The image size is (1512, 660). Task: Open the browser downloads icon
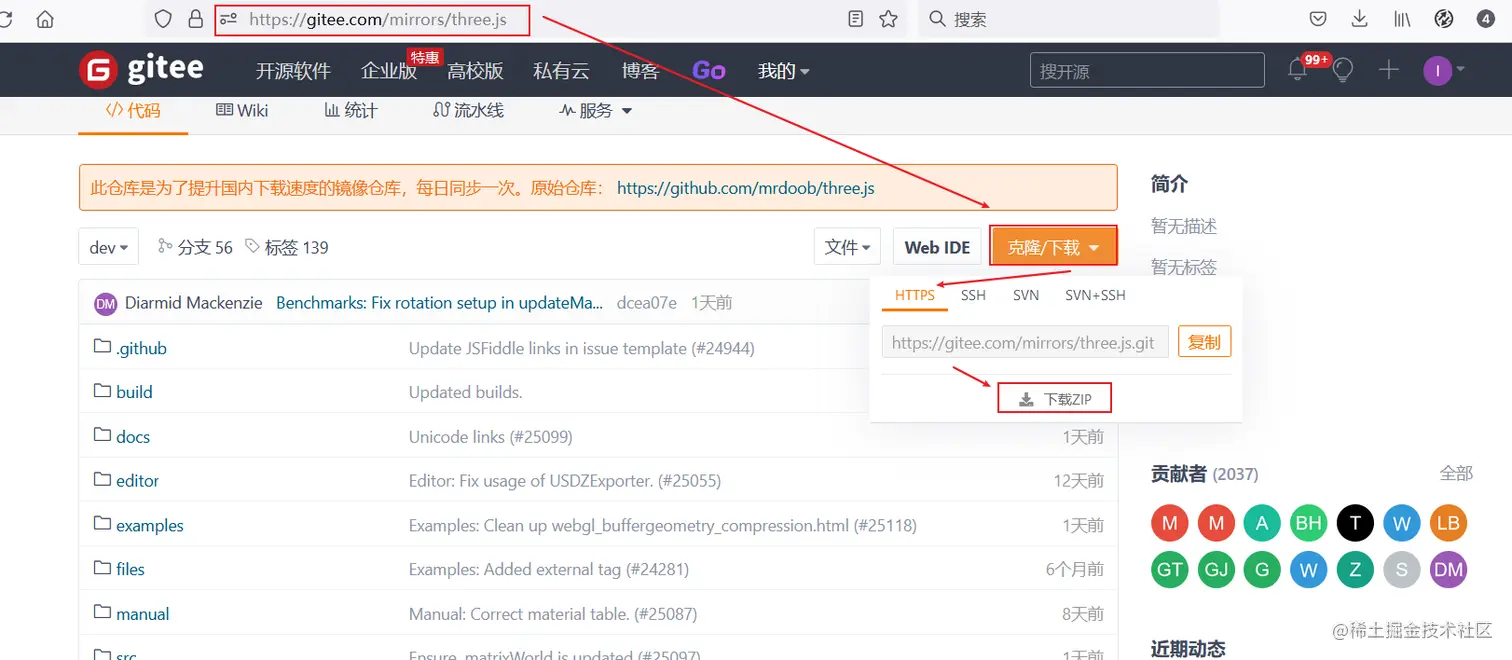[1359, 19]
